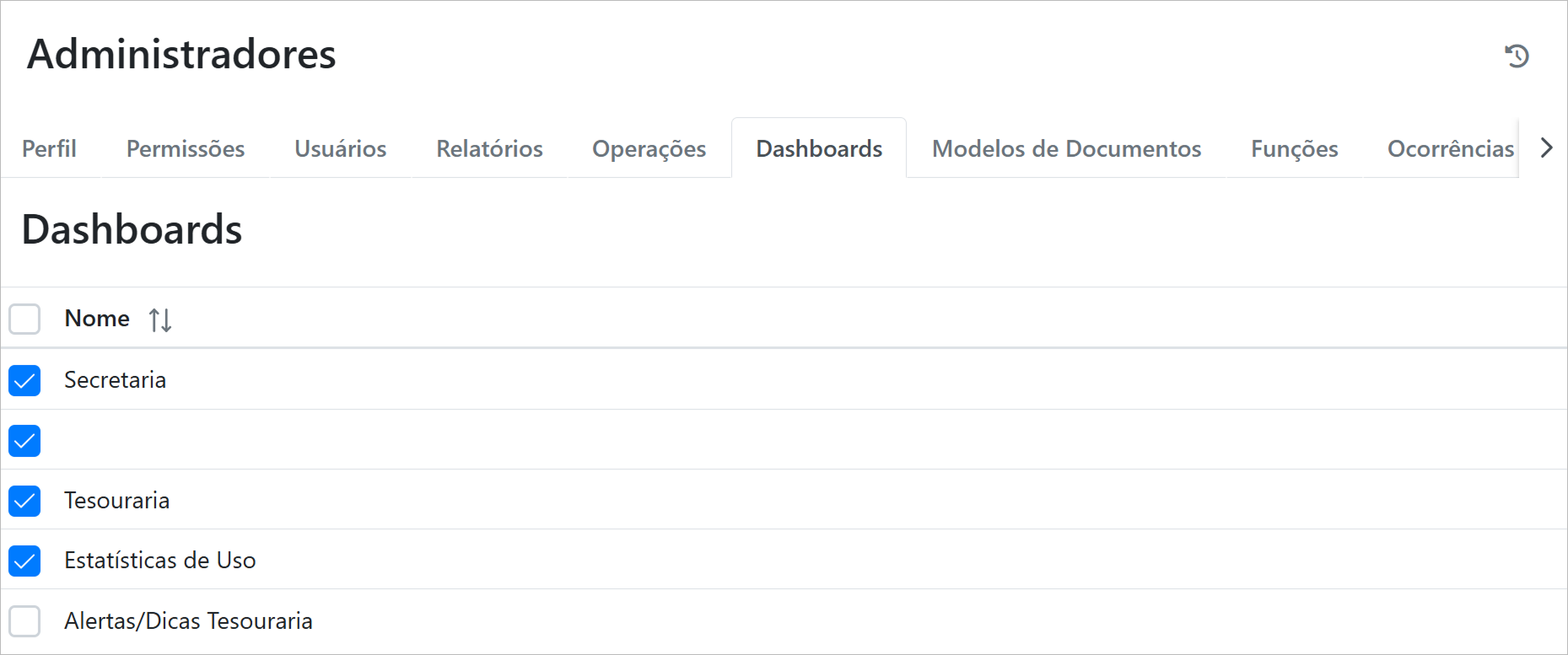Switch to the Perfil tab
Image resolution: width=1568 pixels, height=655 pixels.
(49, 148)
